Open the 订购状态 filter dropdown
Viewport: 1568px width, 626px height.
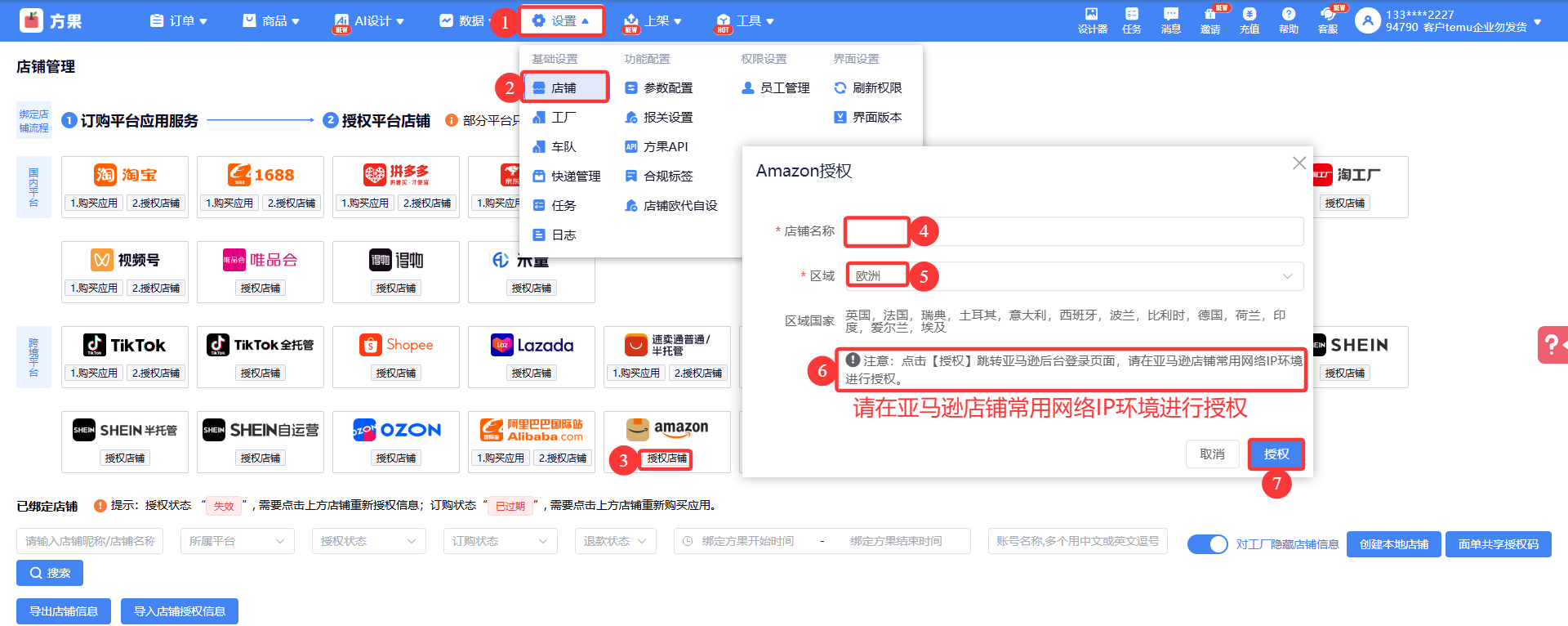click(x=500, y=541)
